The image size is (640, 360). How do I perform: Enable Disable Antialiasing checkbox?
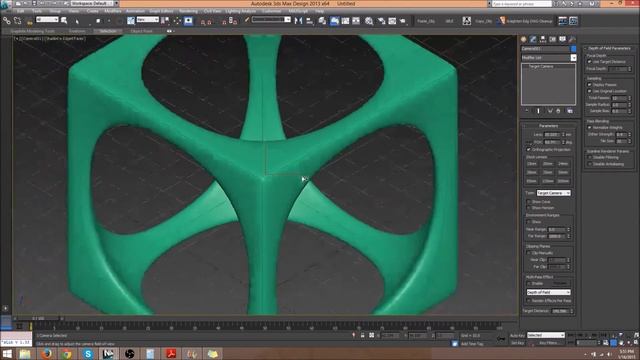coord(590,164)
